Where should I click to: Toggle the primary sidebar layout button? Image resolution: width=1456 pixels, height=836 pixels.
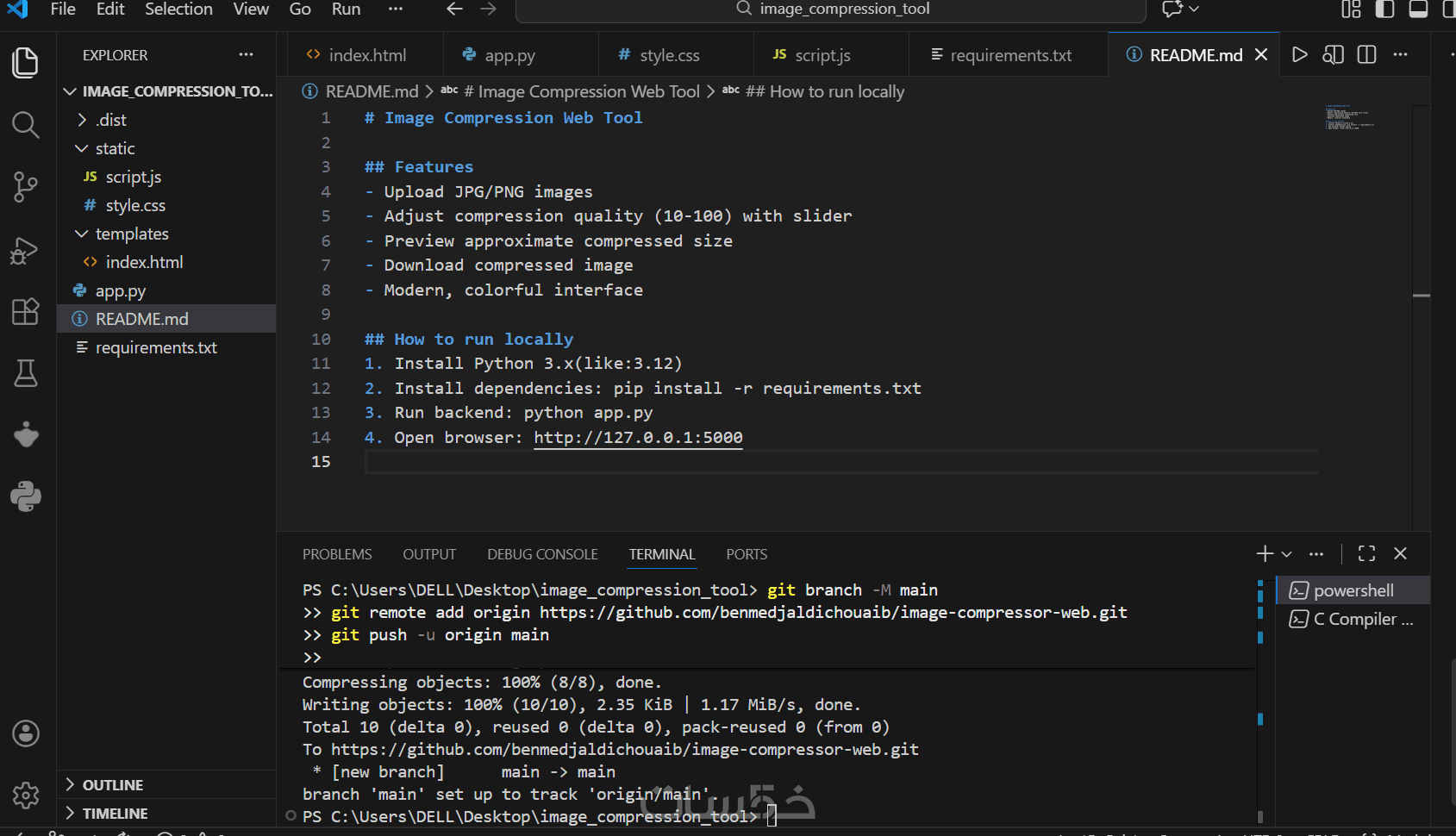coord(1384,9)
